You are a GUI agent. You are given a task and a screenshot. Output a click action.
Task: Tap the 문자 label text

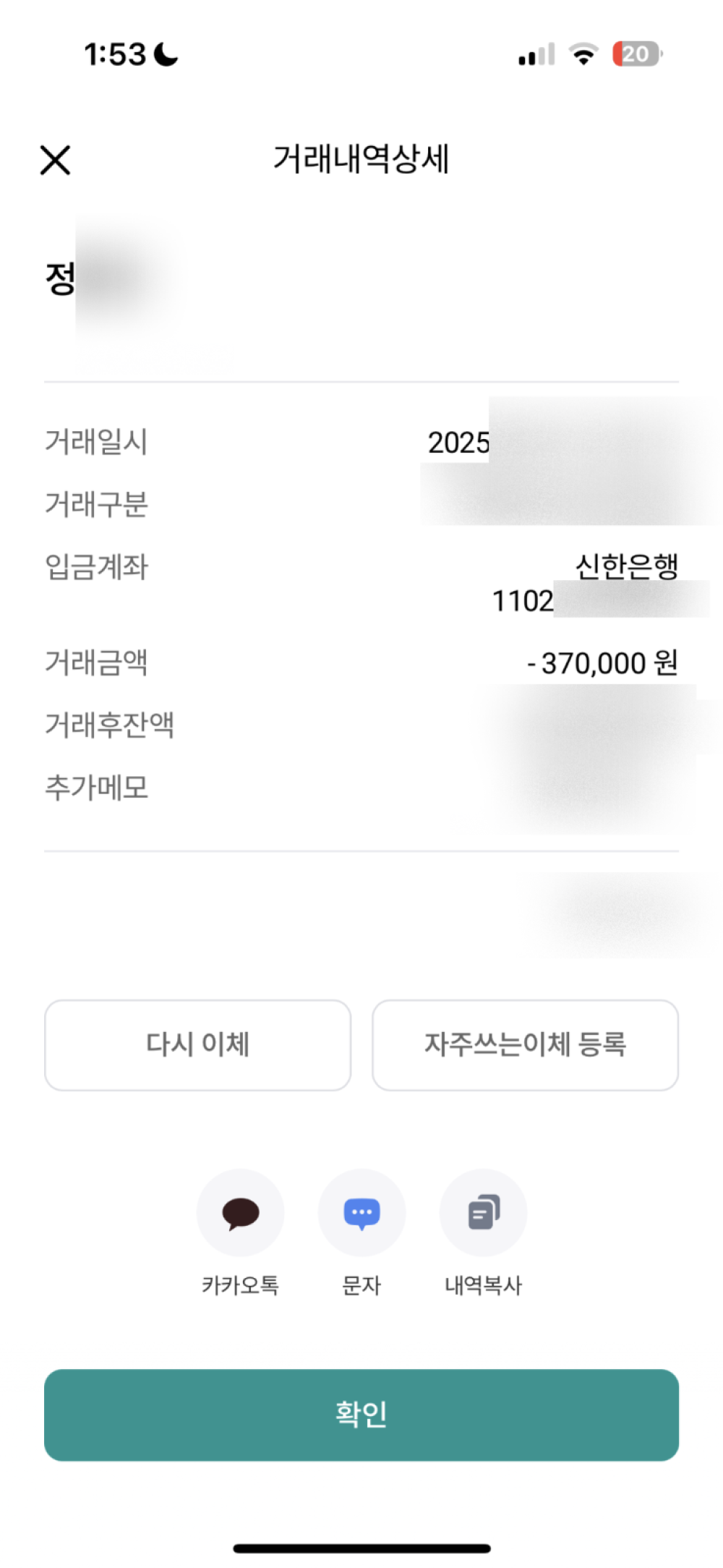click(x=361, y=1285)
